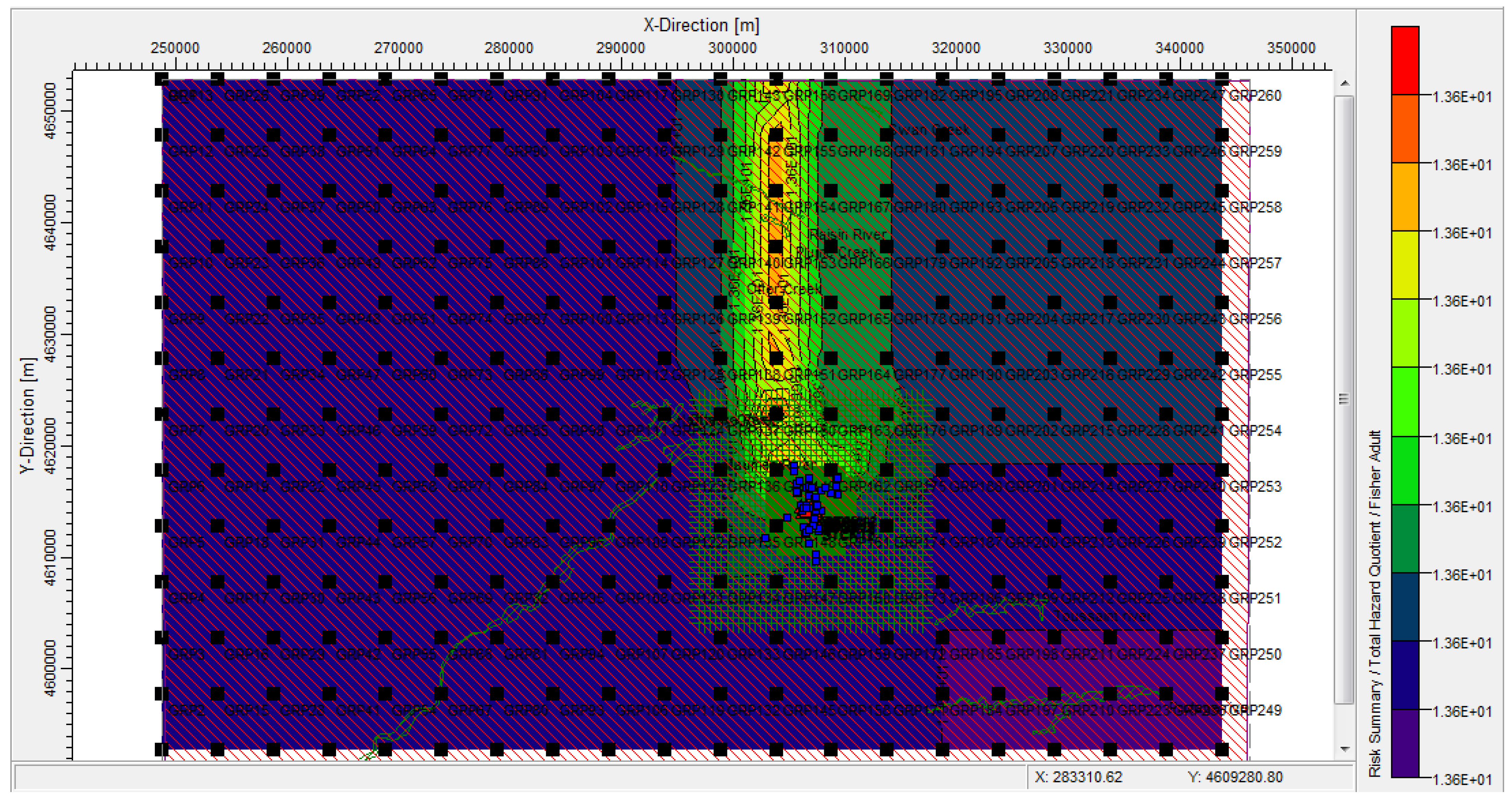1512x802 pixels.
Task: Click the GRP252 label on the right edge
Action: (1256, 542)
